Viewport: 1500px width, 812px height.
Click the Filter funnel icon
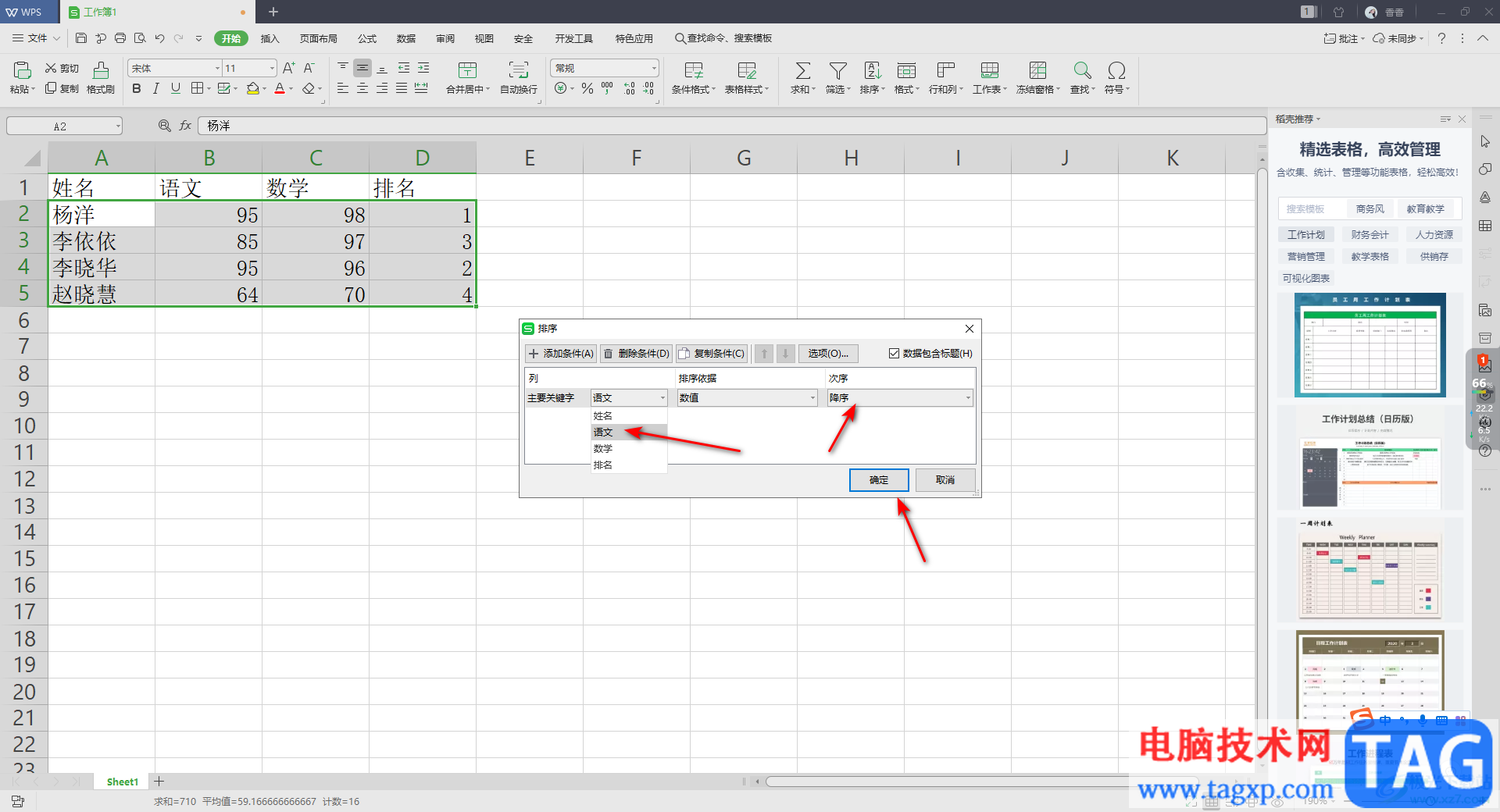837,70
